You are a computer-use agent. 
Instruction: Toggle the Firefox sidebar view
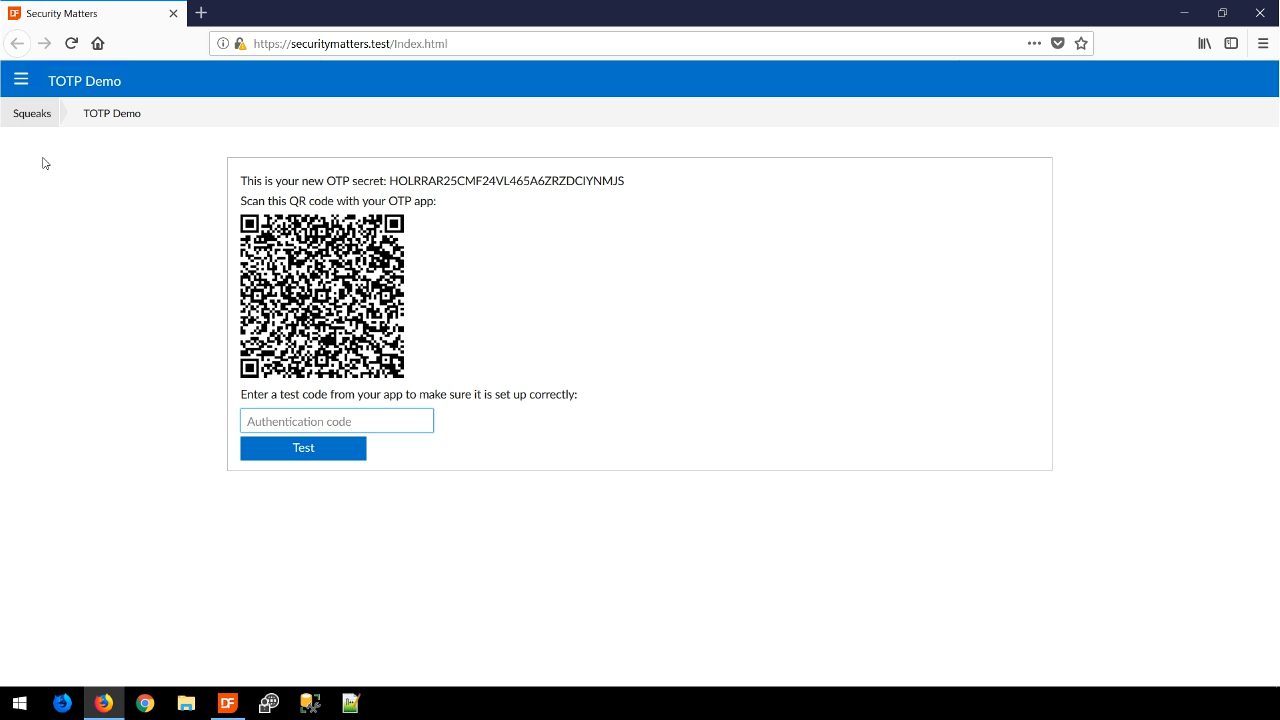pyautogui.click(x=1231, y=43)
